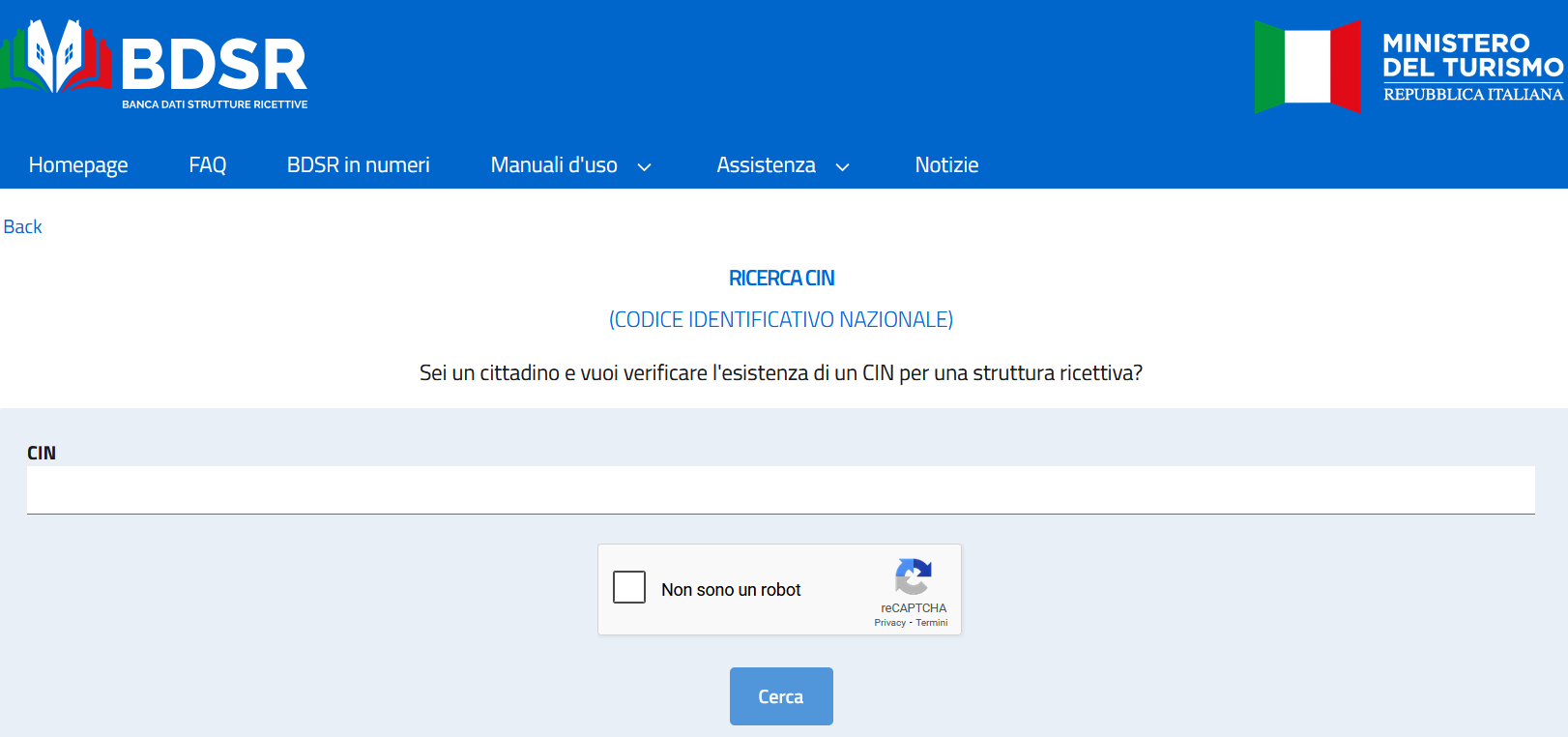Open the Notizie section
Screen dimensions: 1568x737
point(946,165)
